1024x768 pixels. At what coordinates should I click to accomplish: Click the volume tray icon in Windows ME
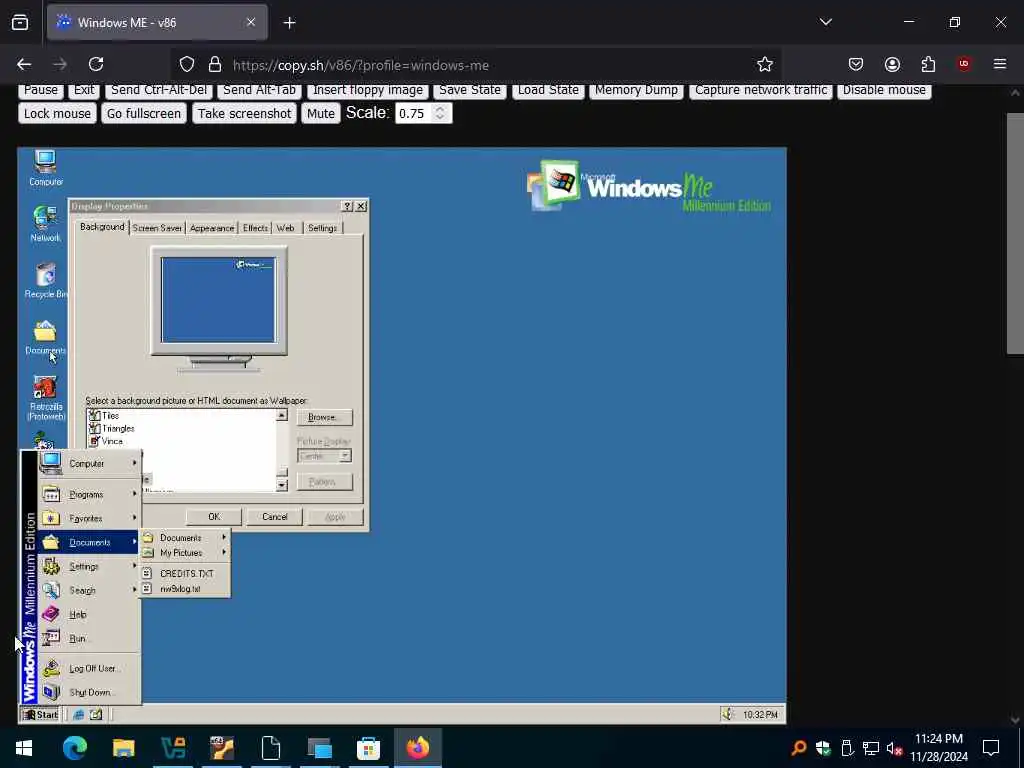coord(728,714)
